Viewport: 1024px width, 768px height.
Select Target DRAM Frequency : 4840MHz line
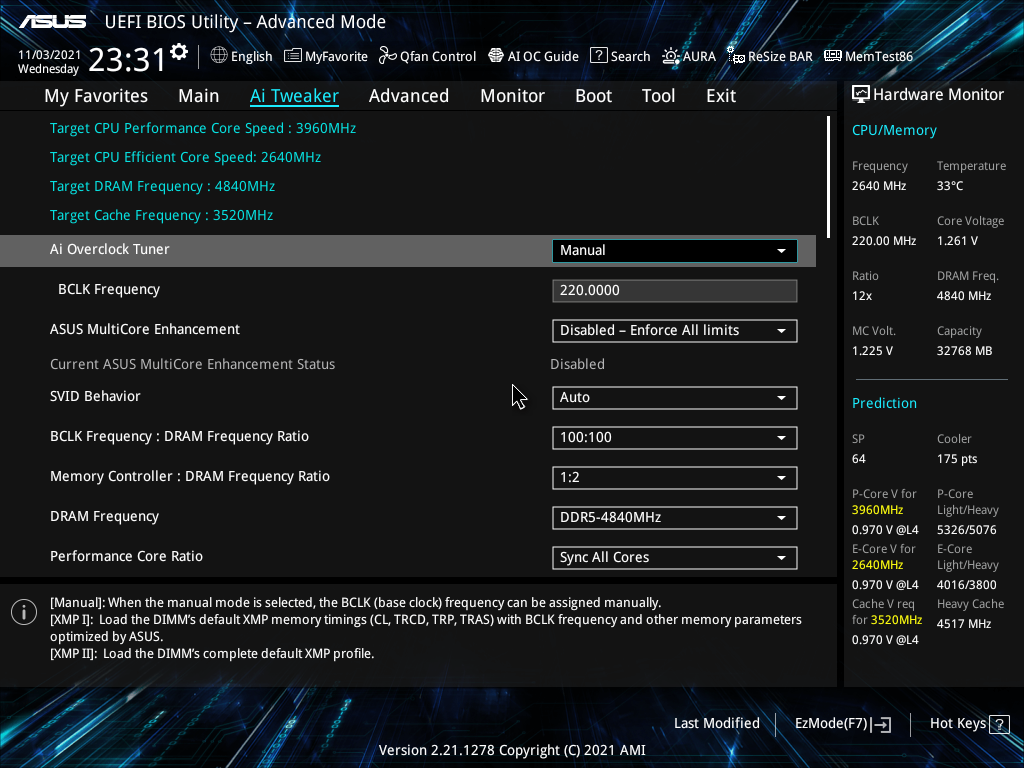click(x=162, y=187)
